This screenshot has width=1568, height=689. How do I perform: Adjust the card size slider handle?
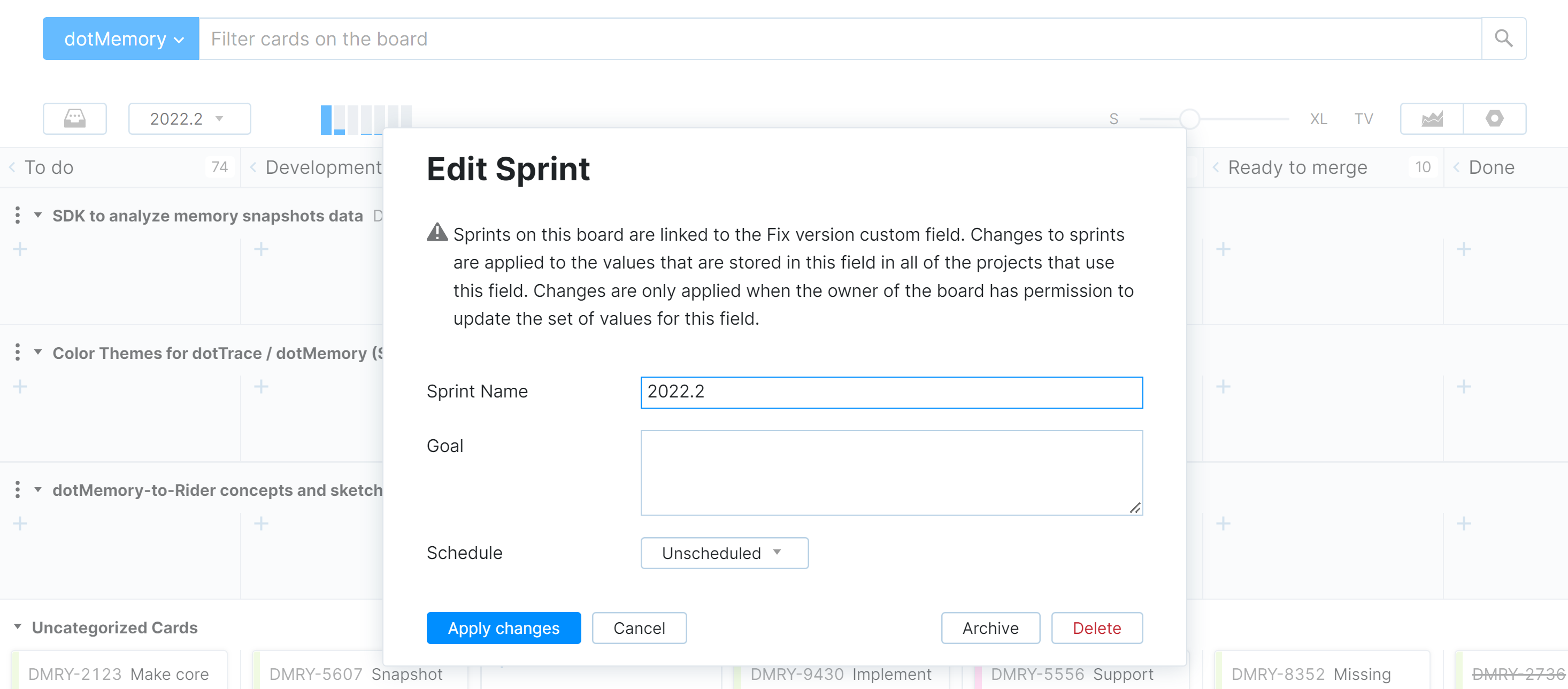point(1189,119)
